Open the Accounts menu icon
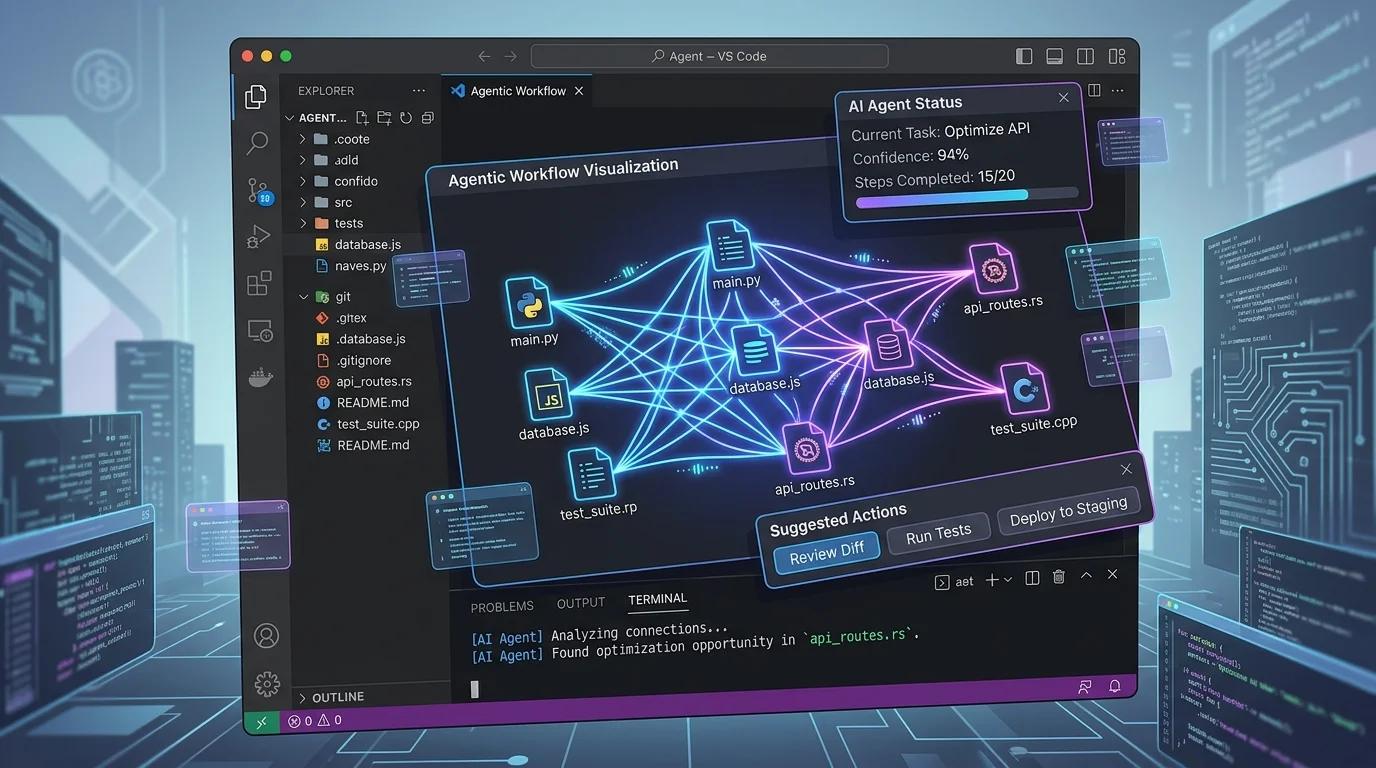The height and width of the screenshot is (768, 1376). [x=266, y=635]
